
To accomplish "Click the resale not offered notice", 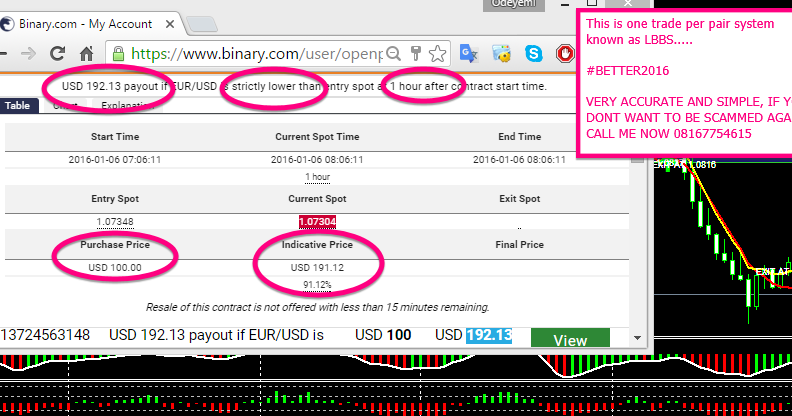I will coord(317,307).
